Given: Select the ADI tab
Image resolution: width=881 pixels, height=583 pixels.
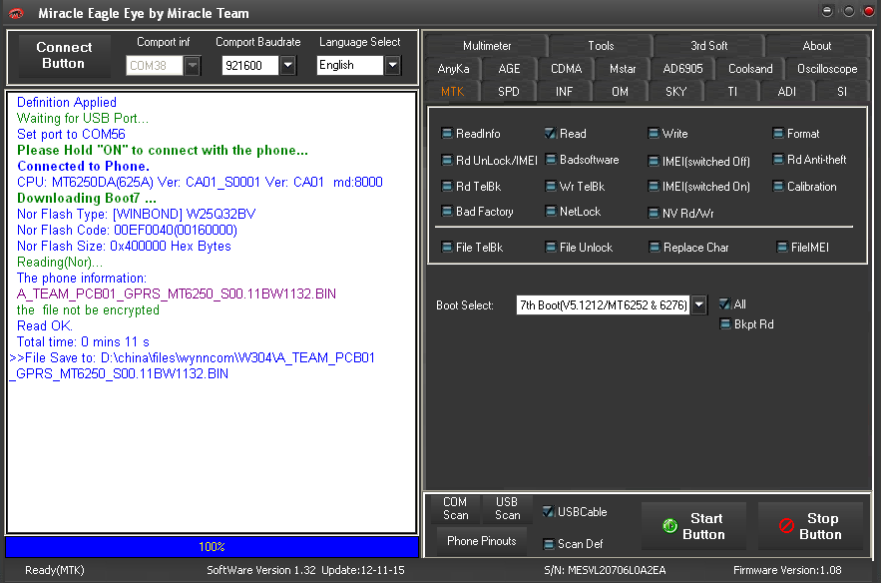Looking at the screenshot, I should click(787, 92).
